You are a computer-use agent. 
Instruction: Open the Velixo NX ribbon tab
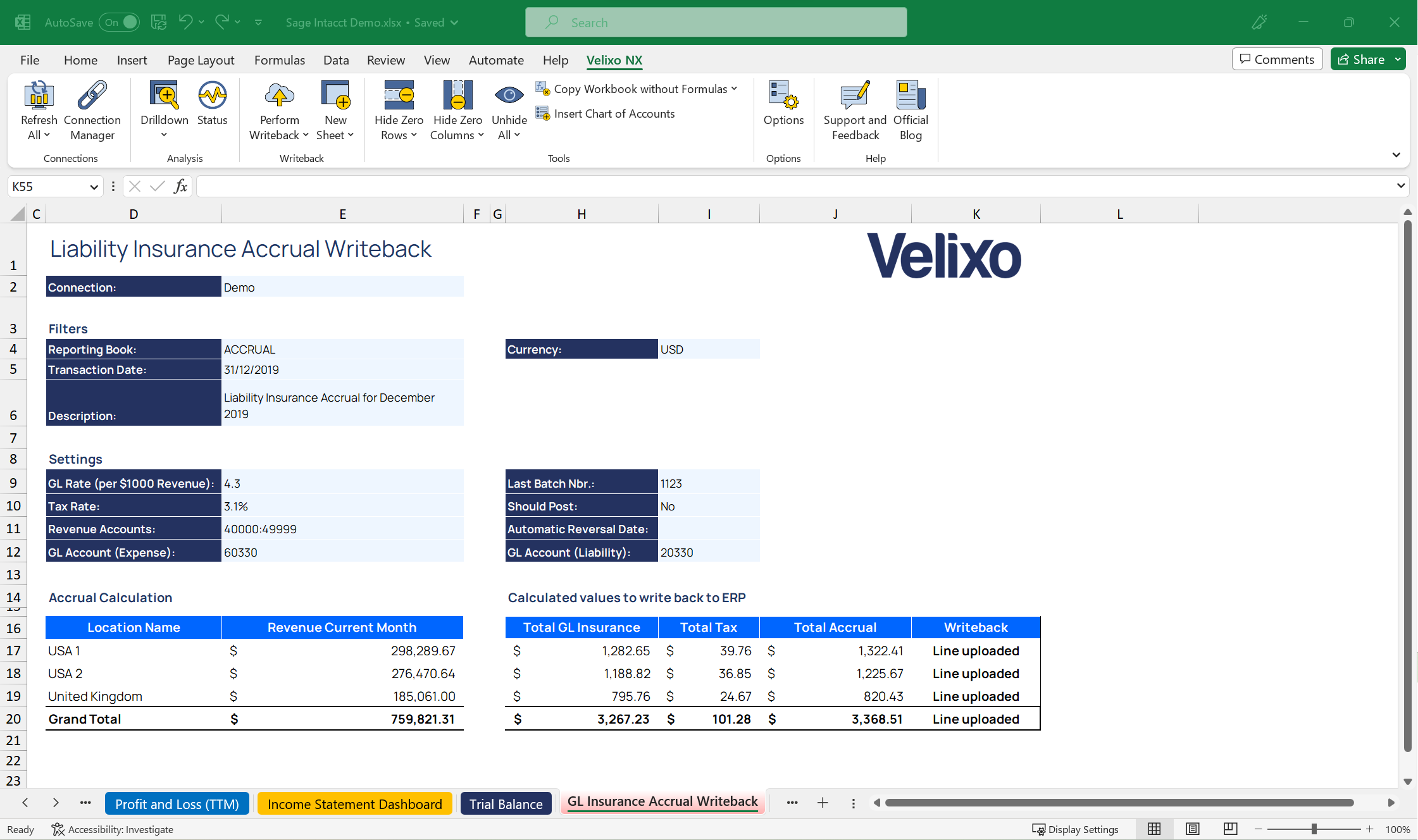(614, 60)
